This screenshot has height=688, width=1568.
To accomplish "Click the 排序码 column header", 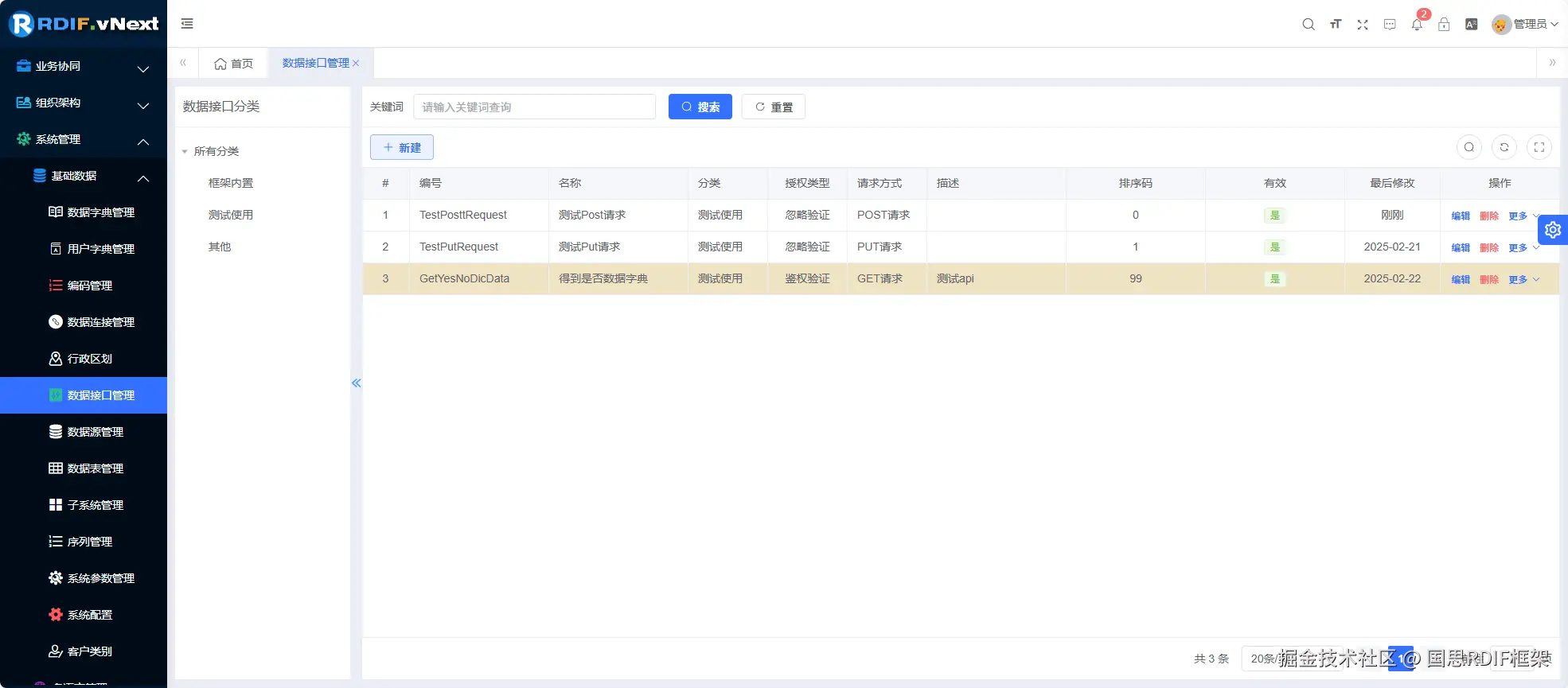I will pyautogui.click(x=1136, y=183).
